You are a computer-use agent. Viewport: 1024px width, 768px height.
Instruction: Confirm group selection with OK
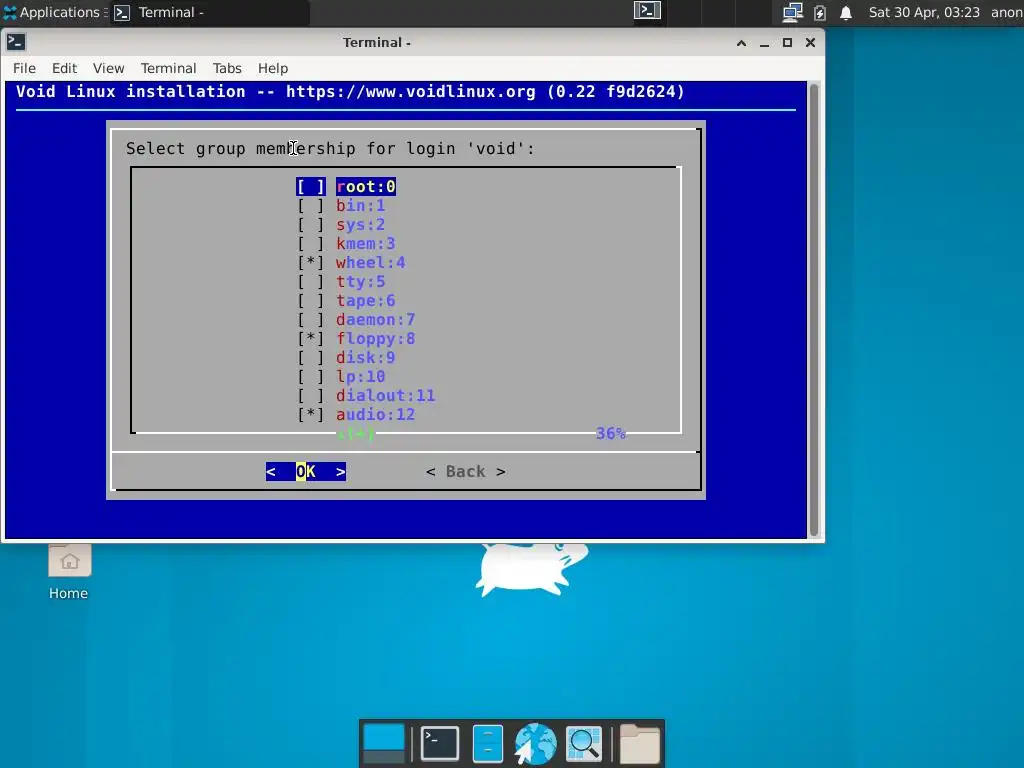pos(306,472)
